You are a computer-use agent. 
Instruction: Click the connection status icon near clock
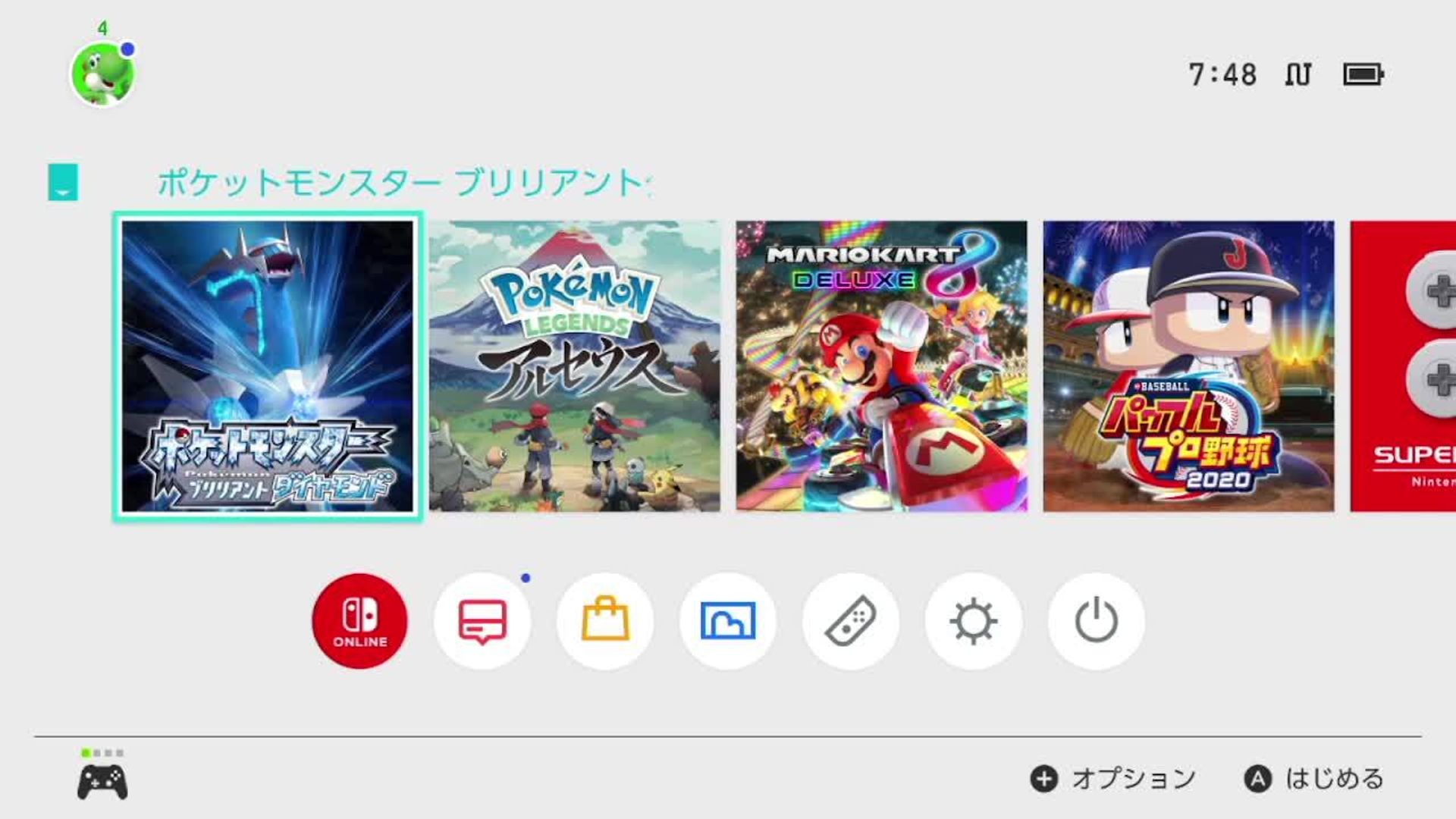(1298, 74)
